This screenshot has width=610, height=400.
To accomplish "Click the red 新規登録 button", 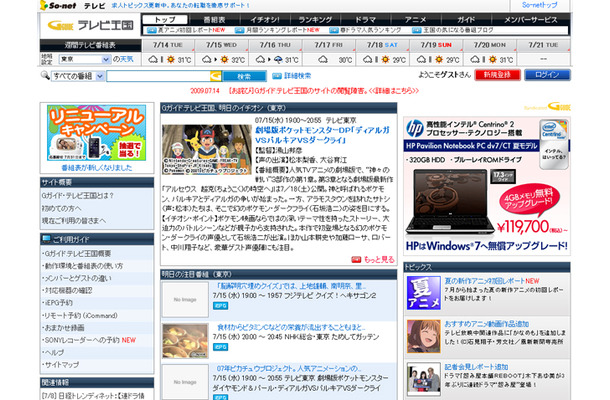I will tap(497, 75).
